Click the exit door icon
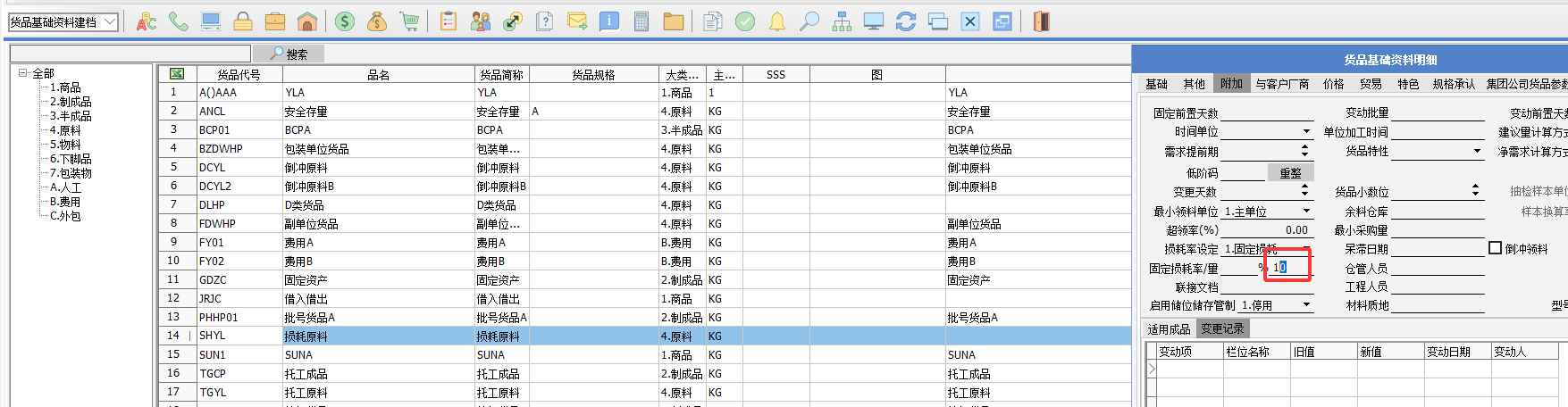1568x407 pixels. tap(1041, 21)
